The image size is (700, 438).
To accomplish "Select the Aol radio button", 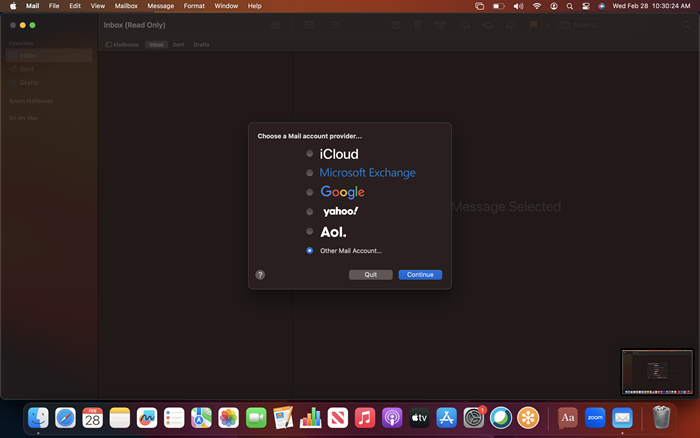I will tap(309, 231).
